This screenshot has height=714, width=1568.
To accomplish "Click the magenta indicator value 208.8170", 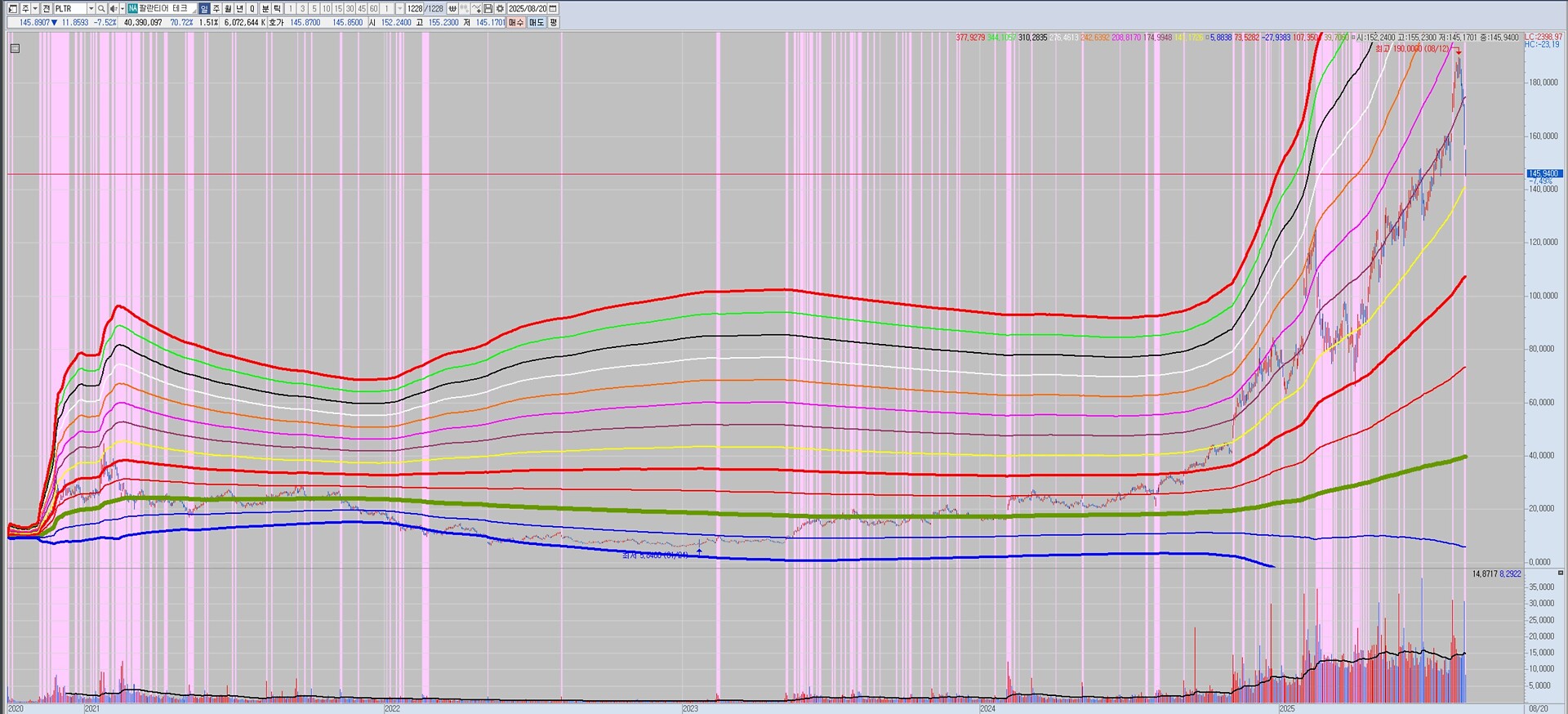I will pyautogui.click(x=1126, y=38).
